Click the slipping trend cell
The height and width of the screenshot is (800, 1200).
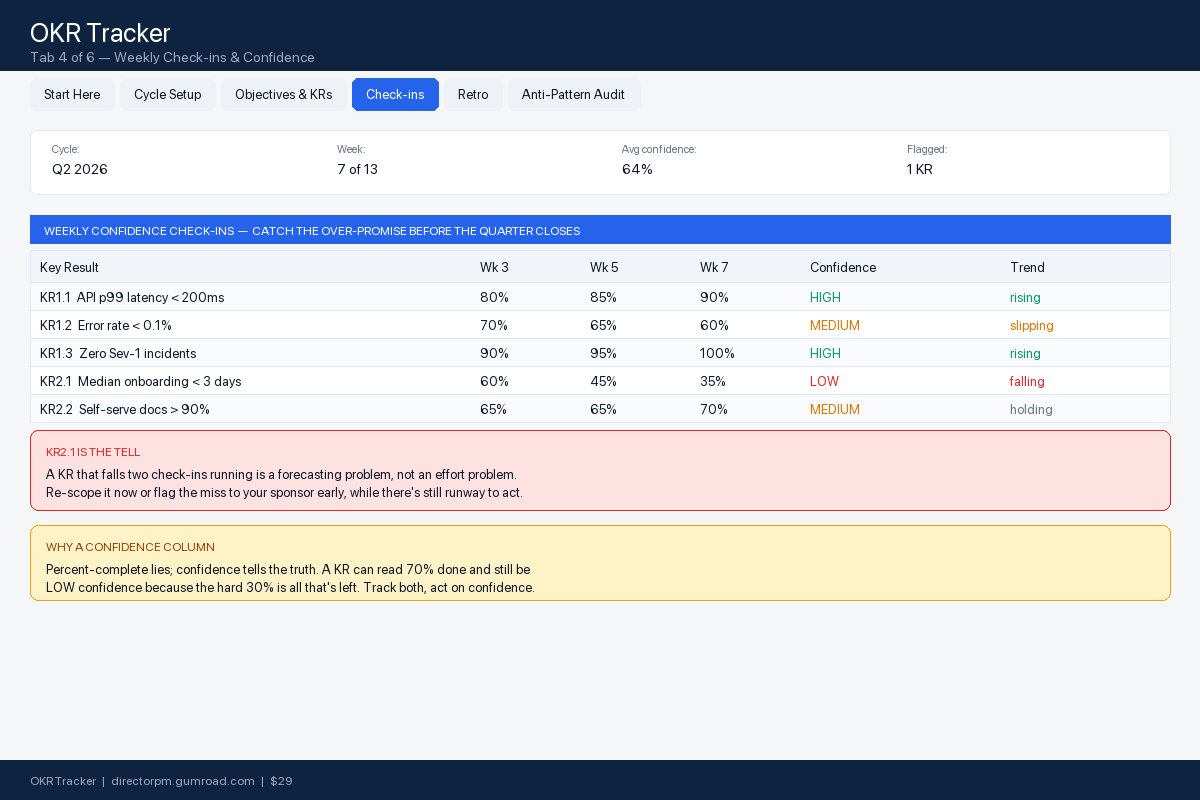1032,325
